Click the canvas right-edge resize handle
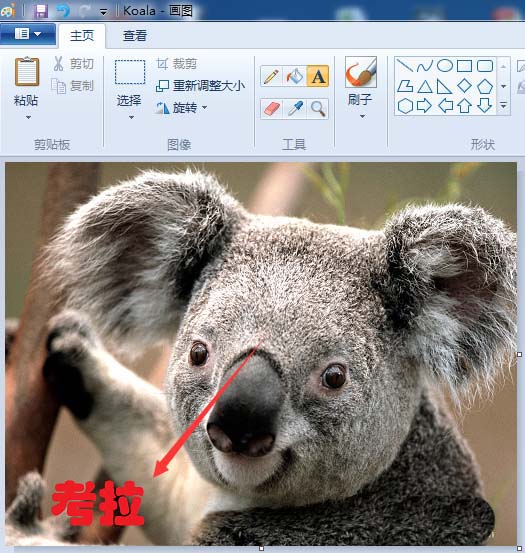 [x=519, y=354]
